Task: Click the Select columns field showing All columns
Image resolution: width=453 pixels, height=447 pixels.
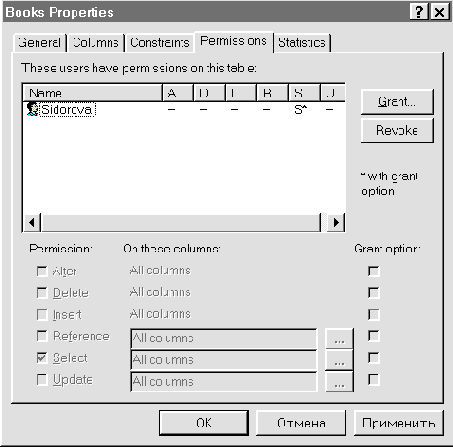Action: click(224, 360)
